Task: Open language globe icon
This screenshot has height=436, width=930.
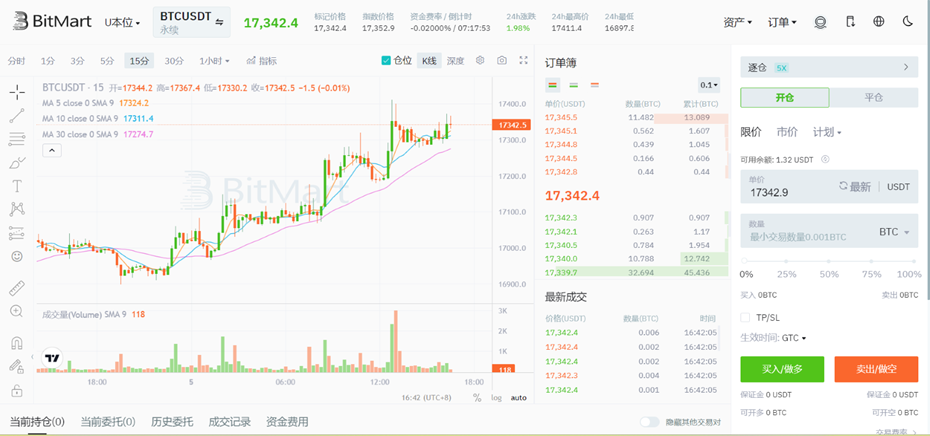Action: 878,21
